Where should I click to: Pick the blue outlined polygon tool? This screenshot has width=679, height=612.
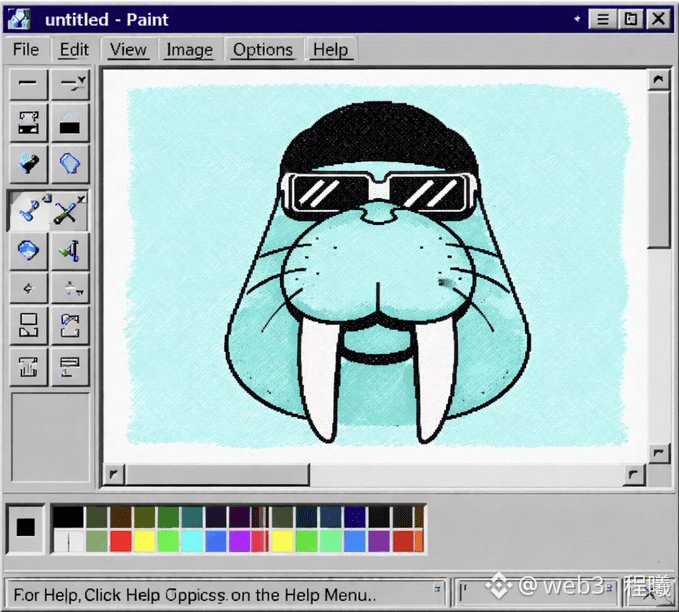point(70,164)
